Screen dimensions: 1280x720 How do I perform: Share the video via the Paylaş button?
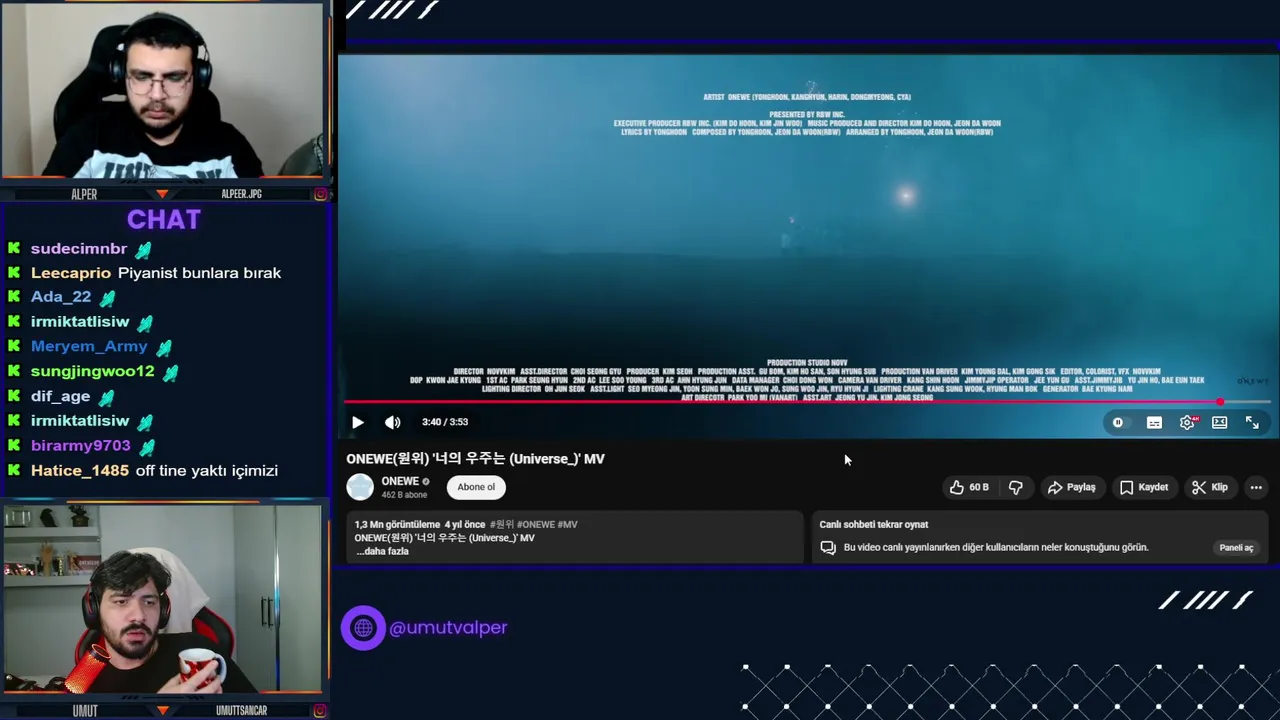pyautogui.click(x=1071, y=487)
